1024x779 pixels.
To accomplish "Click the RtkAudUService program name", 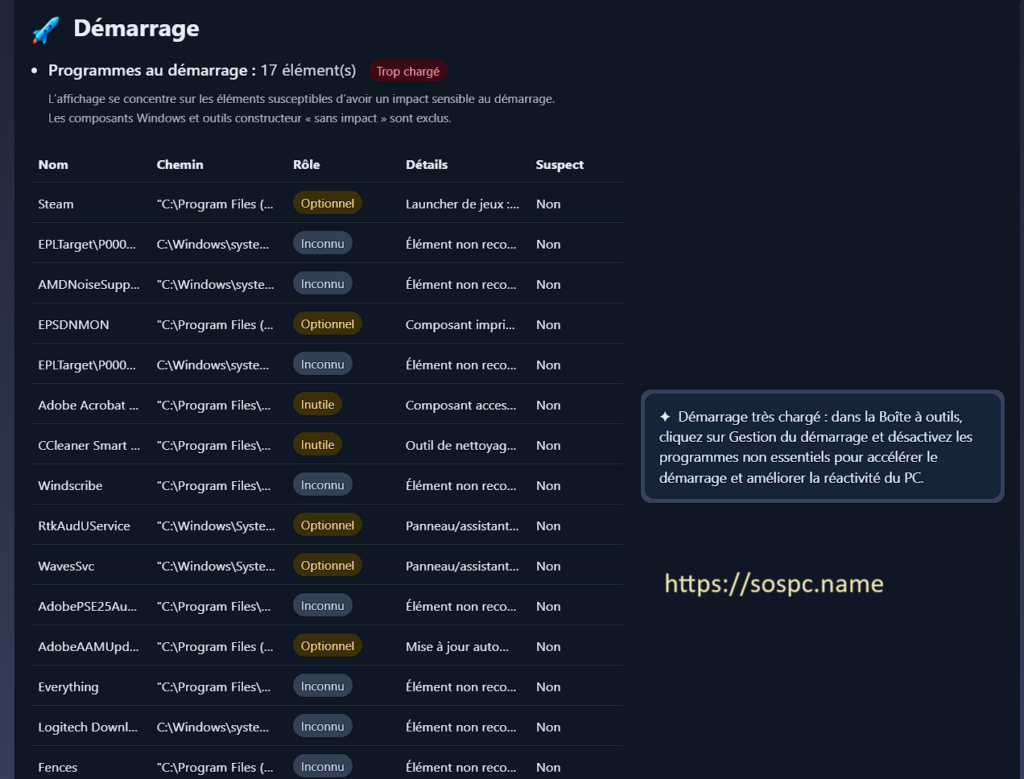I will click(84, 526).
